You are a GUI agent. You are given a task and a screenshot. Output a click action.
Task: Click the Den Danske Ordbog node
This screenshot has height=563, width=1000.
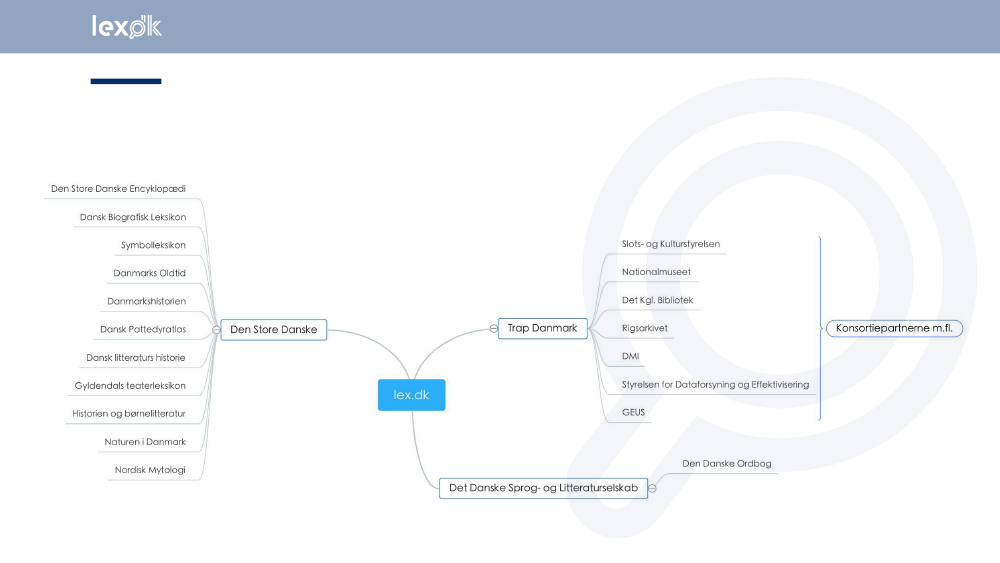(726, 464)
